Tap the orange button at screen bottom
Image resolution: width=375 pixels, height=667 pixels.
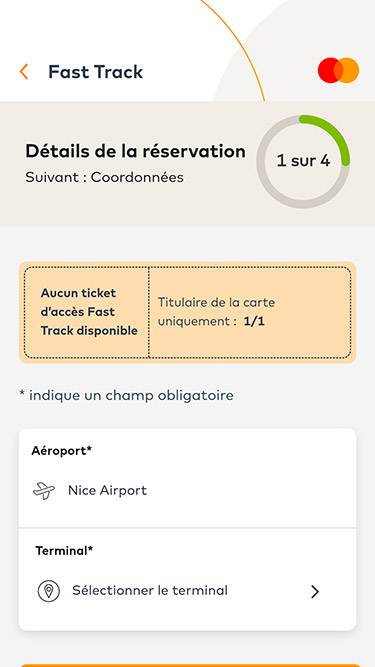click(x=187, y=665)
